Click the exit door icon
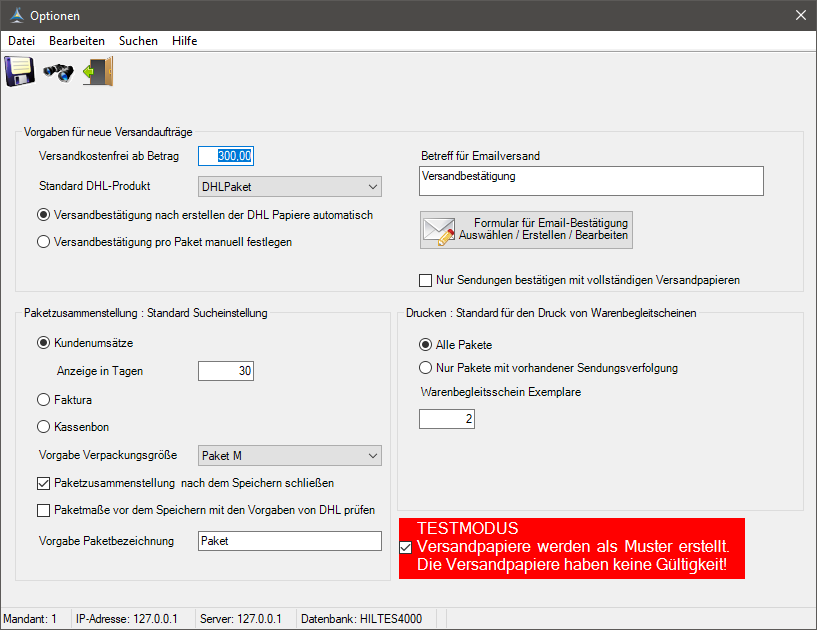 [98, 72]
